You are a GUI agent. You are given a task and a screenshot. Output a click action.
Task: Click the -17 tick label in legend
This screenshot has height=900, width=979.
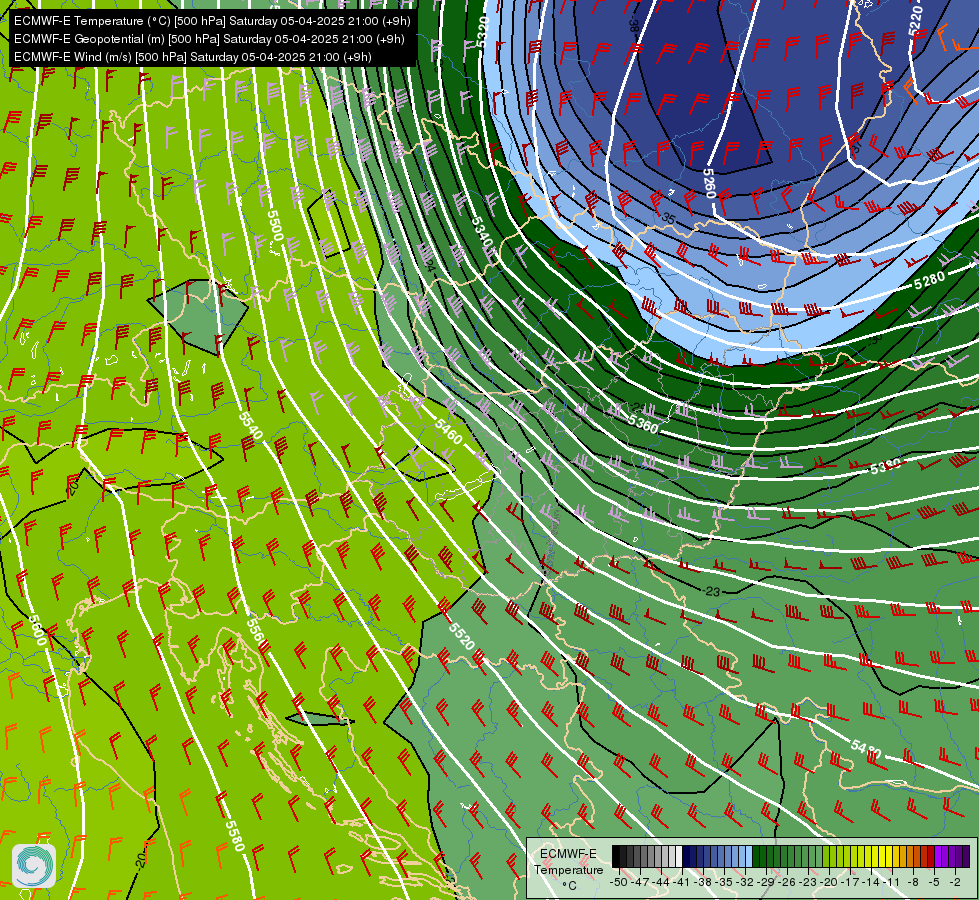(x=850, y=882)
